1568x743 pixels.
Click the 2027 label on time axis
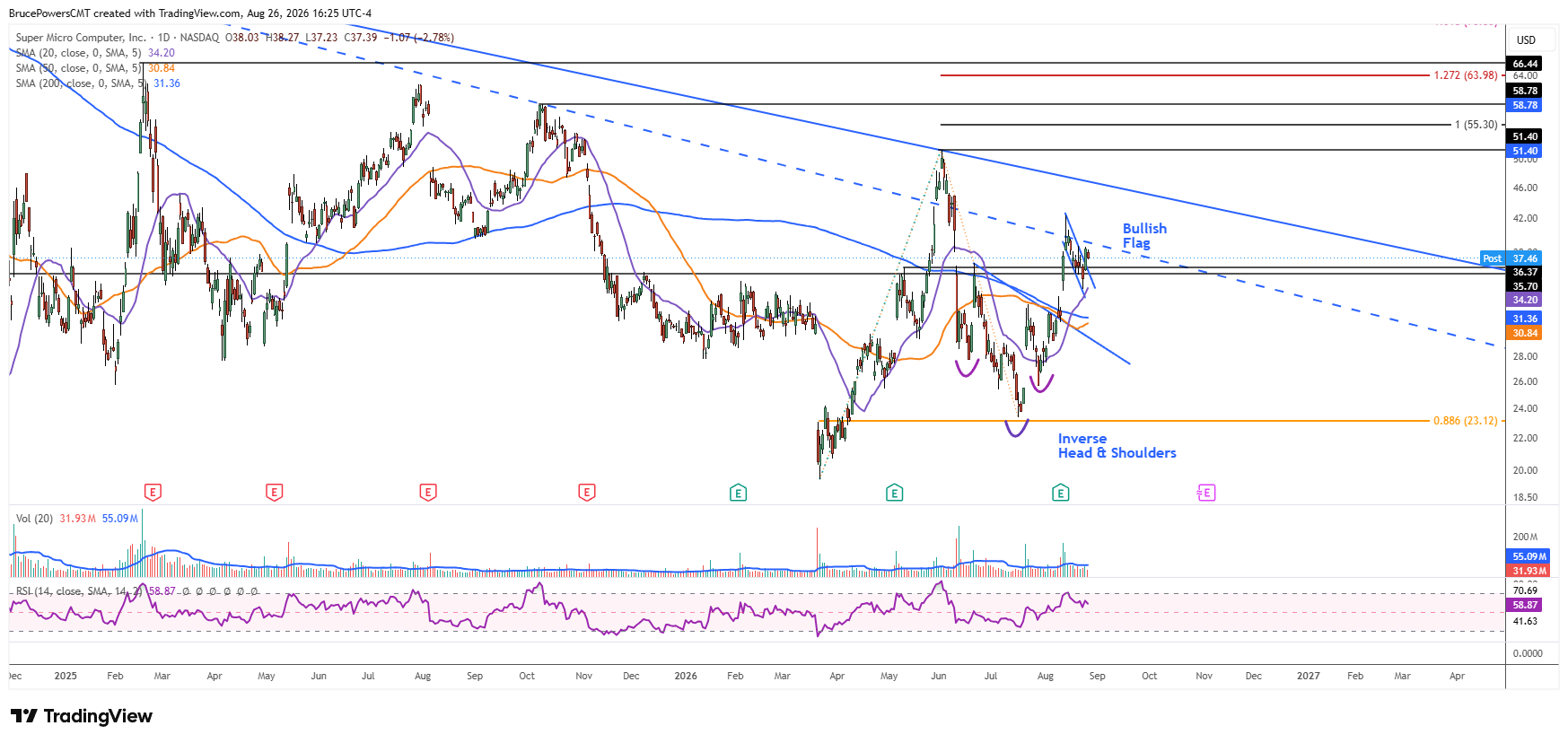click(x=1309, y=676)
